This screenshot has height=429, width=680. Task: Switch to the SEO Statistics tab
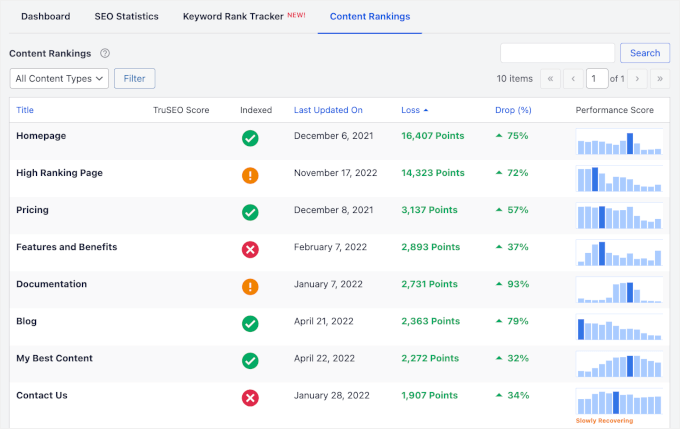coord(126,17)
